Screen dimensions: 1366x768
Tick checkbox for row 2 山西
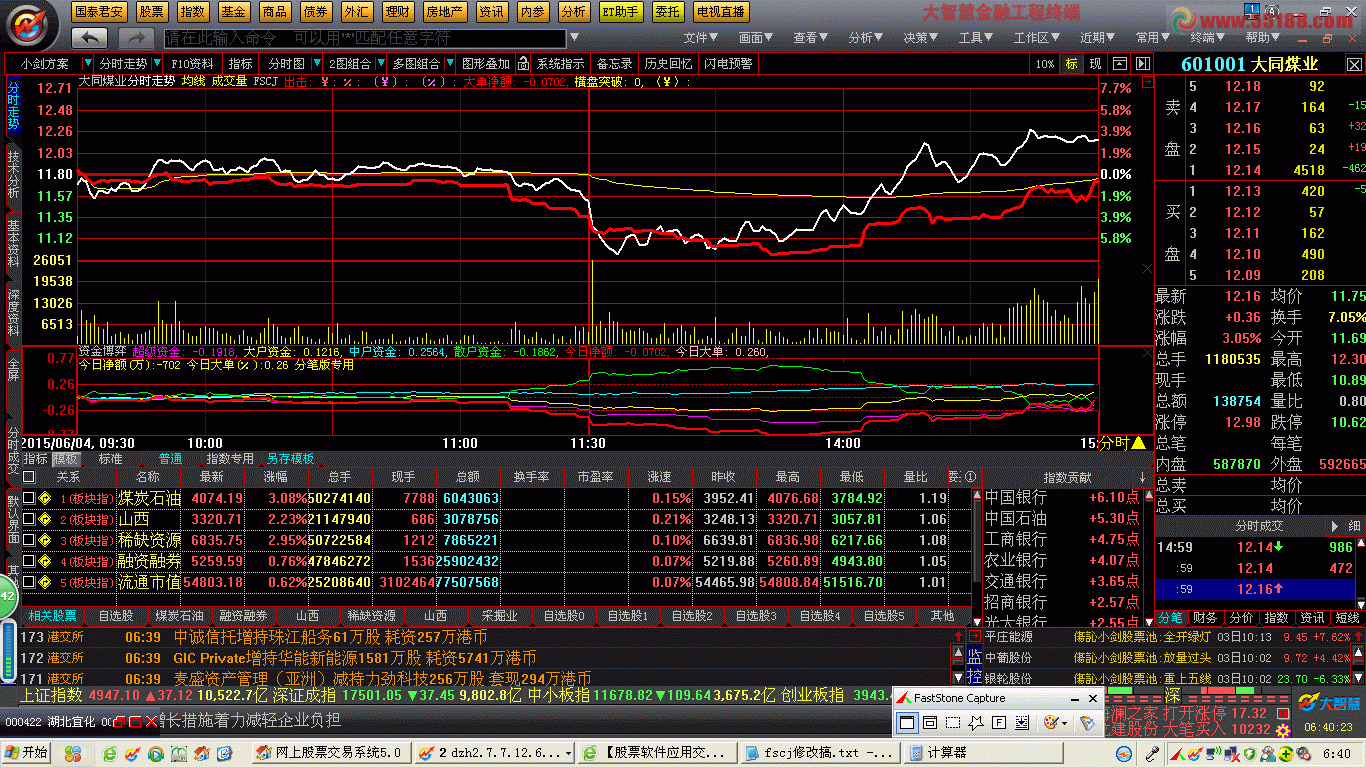(28, 519)
